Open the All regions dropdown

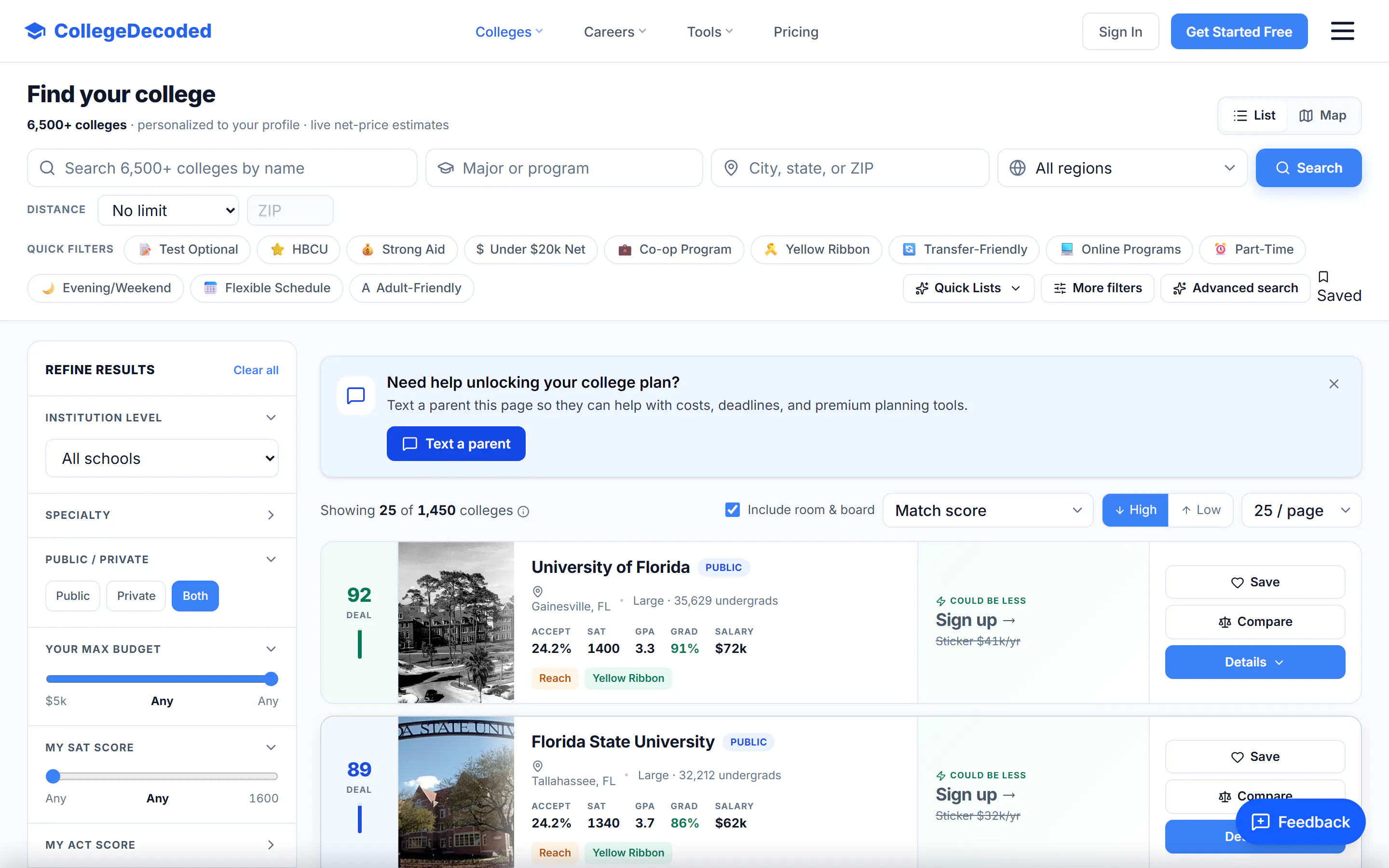coord(1122,168)
